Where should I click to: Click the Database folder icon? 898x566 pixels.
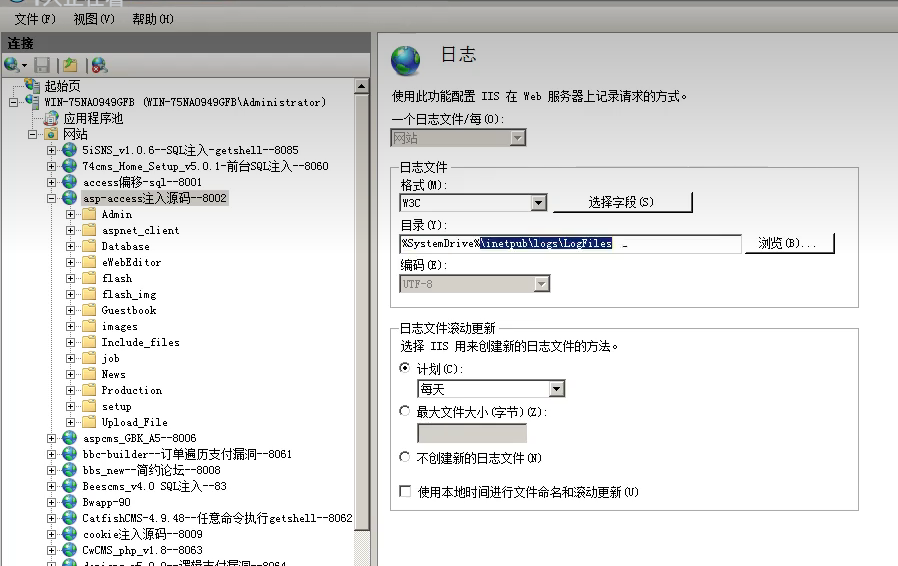(x=89, y=246)
